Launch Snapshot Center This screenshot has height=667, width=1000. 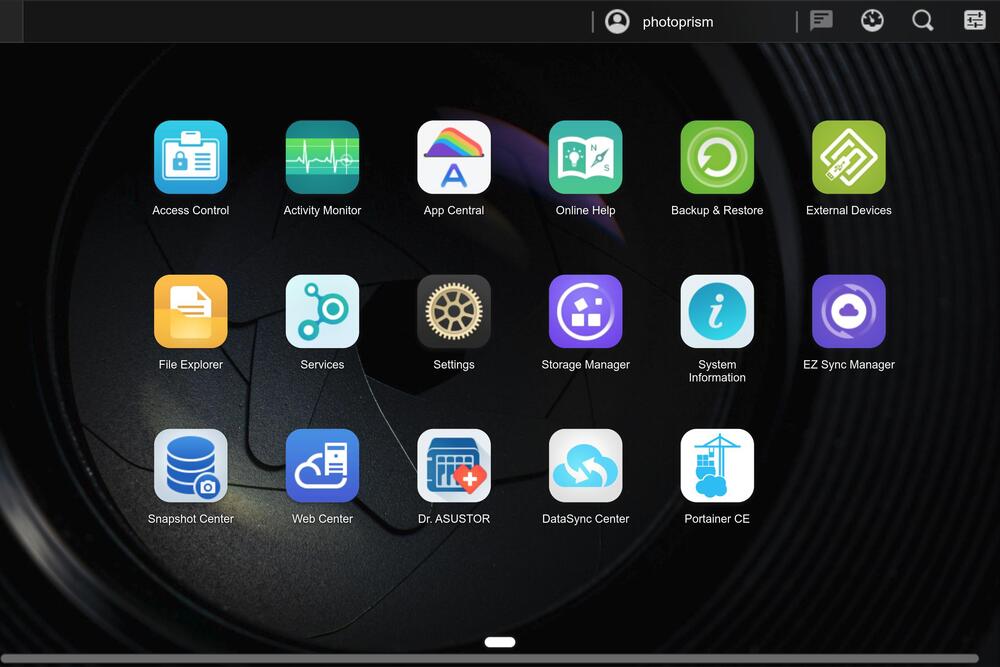point(190,465)
